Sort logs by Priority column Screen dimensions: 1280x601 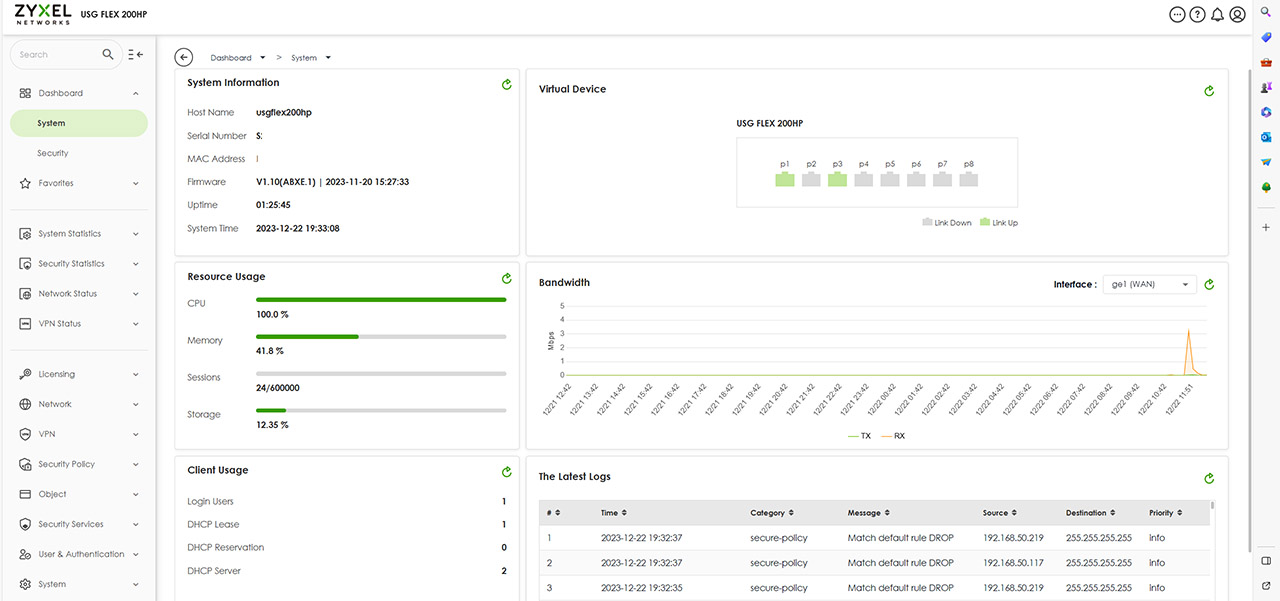click(1165, 513)
